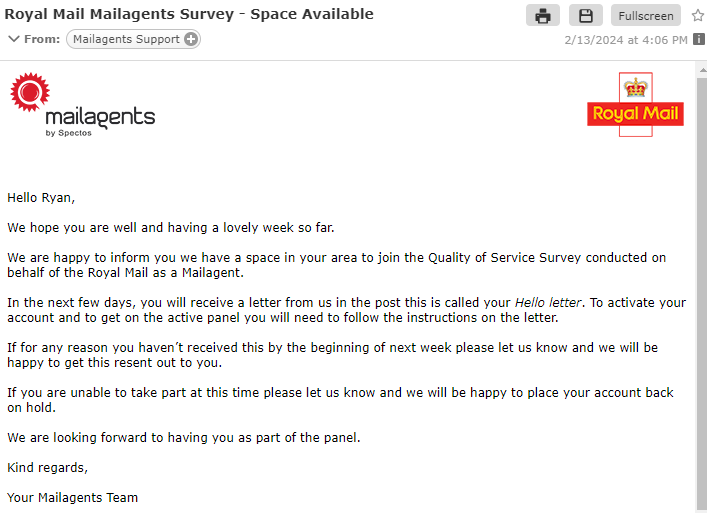Click the 'Hello Ryan' greeting line
The image size is (707, 513).
[x=41, y=198]
